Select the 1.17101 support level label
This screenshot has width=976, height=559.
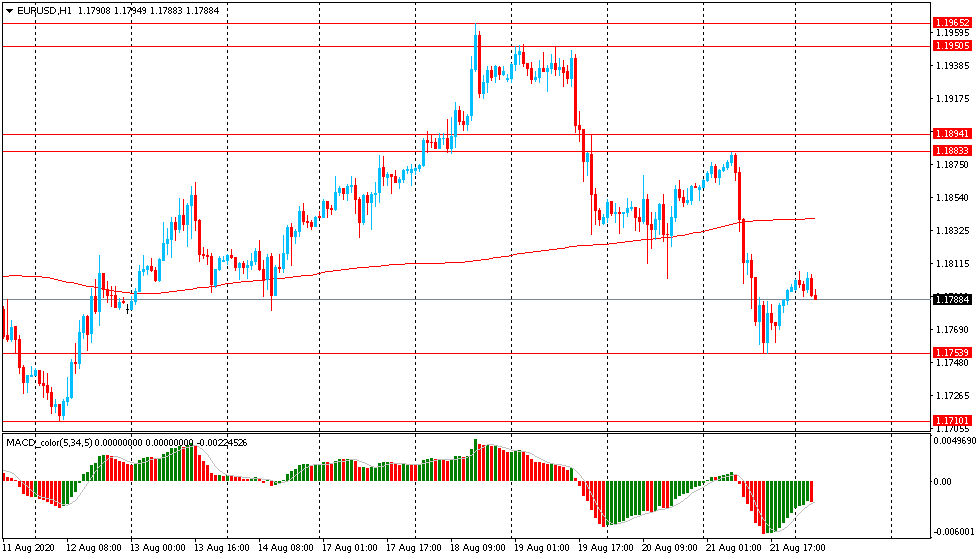click(x=952, y=421)
